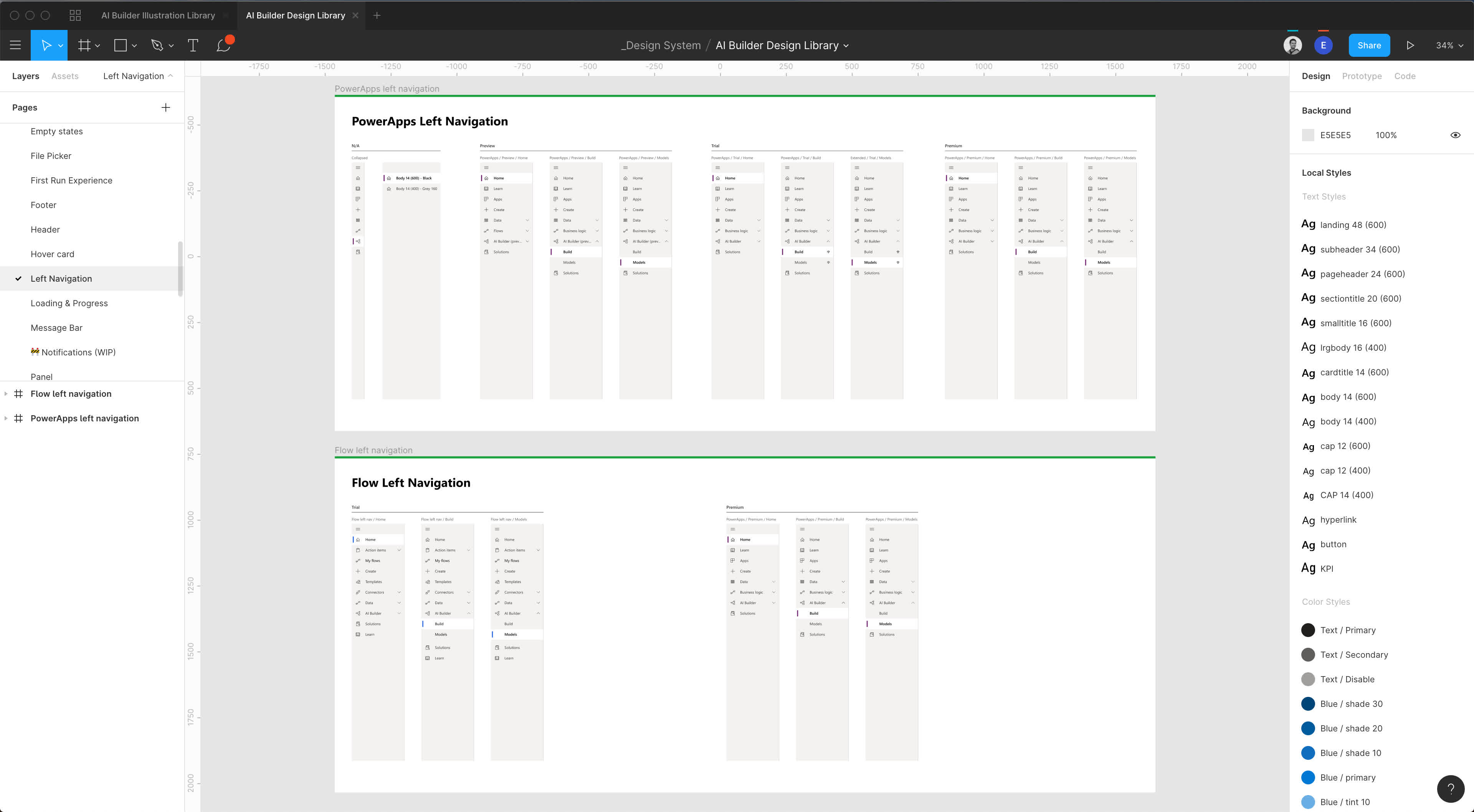Expand Flow left navigation layer
This screenshot has height=812, width=1474.
[6, 394]
